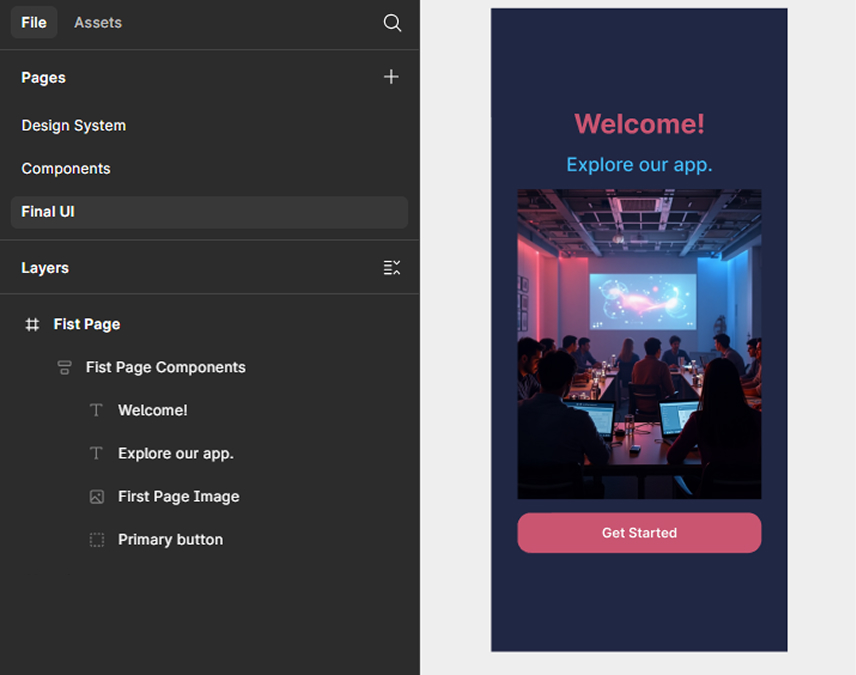This screenshot has height=675, width=856.
Task: Open the Components page
Action: click(210, 169)
